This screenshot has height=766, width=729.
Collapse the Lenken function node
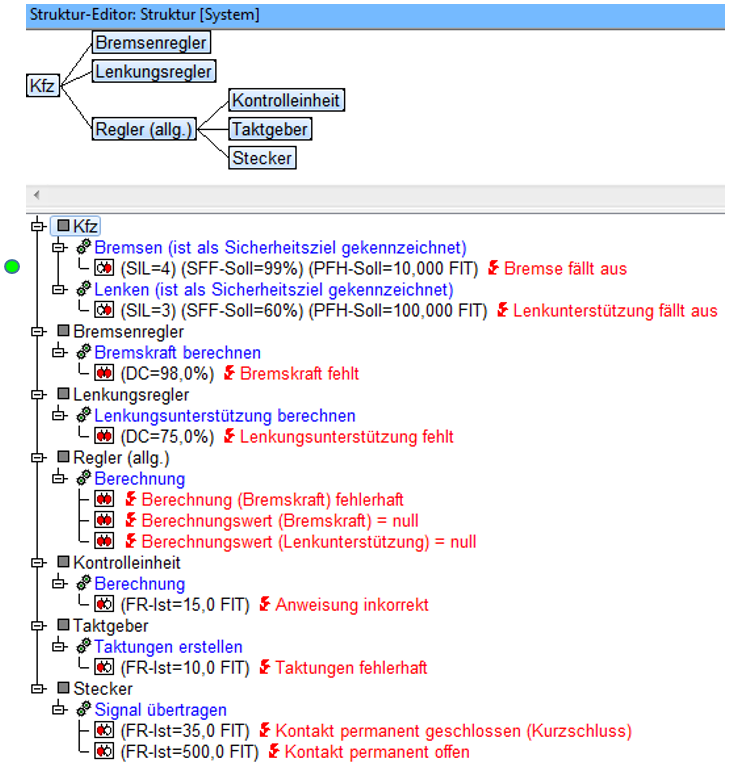[59, 289]
